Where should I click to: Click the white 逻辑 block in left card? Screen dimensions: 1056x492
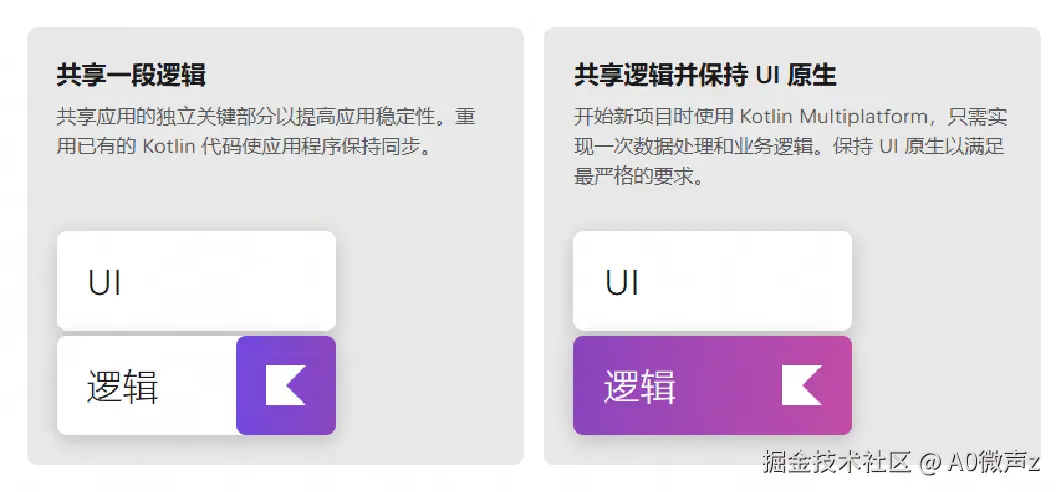click(x=147, y=386)
